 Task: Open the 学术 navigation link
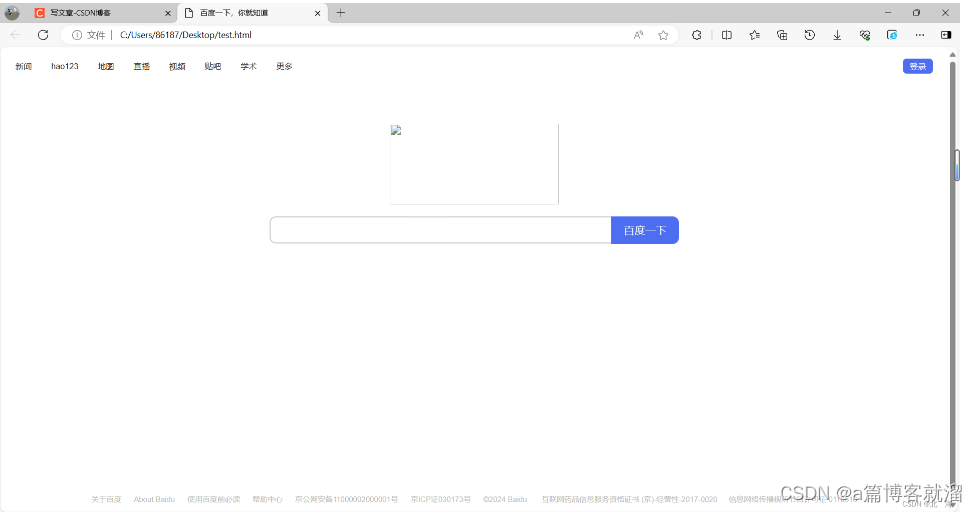(x=249, y=66)
